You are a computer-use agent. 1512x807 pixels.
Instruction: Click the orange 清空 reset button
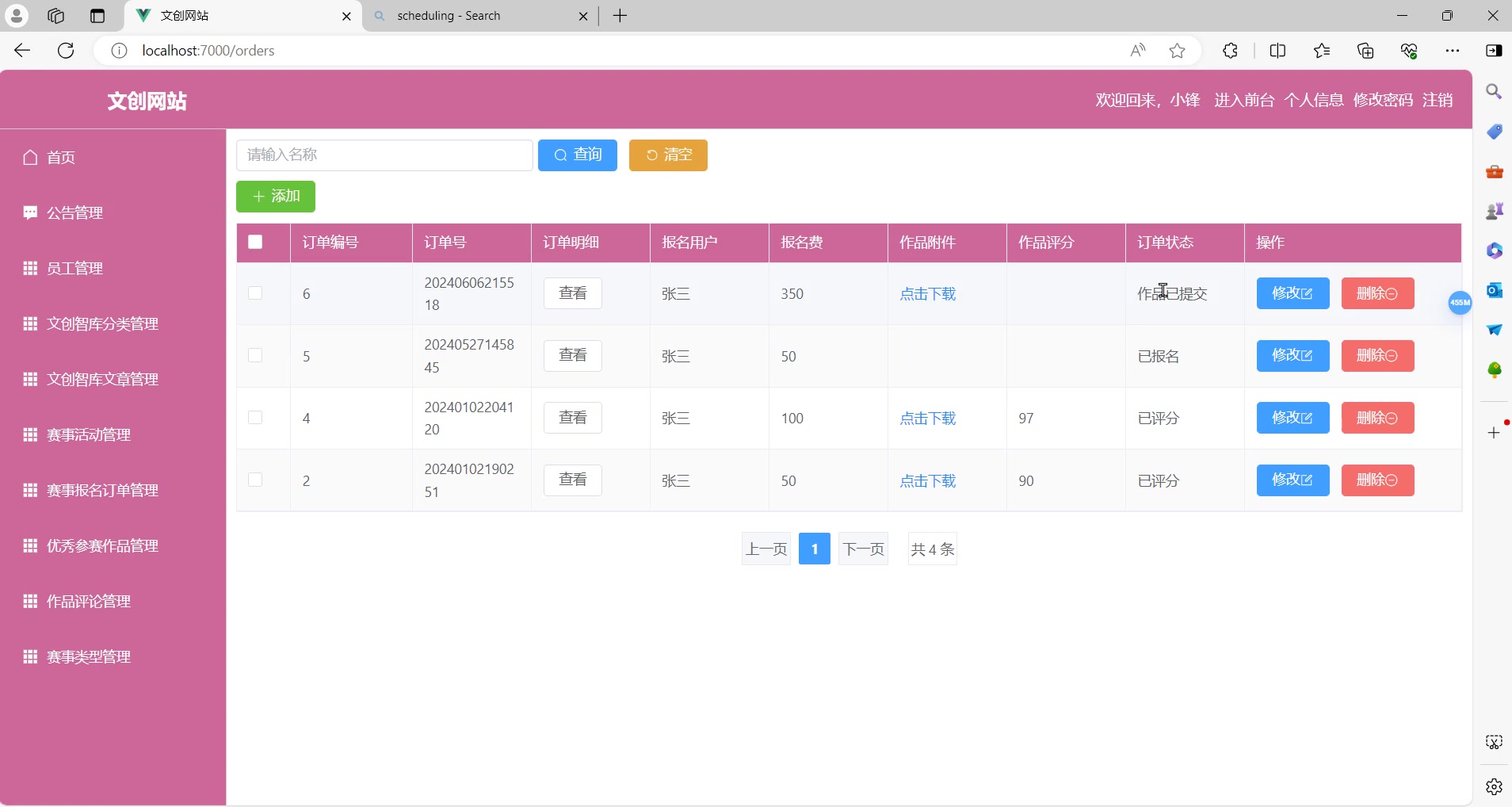[x=668, y=155]
